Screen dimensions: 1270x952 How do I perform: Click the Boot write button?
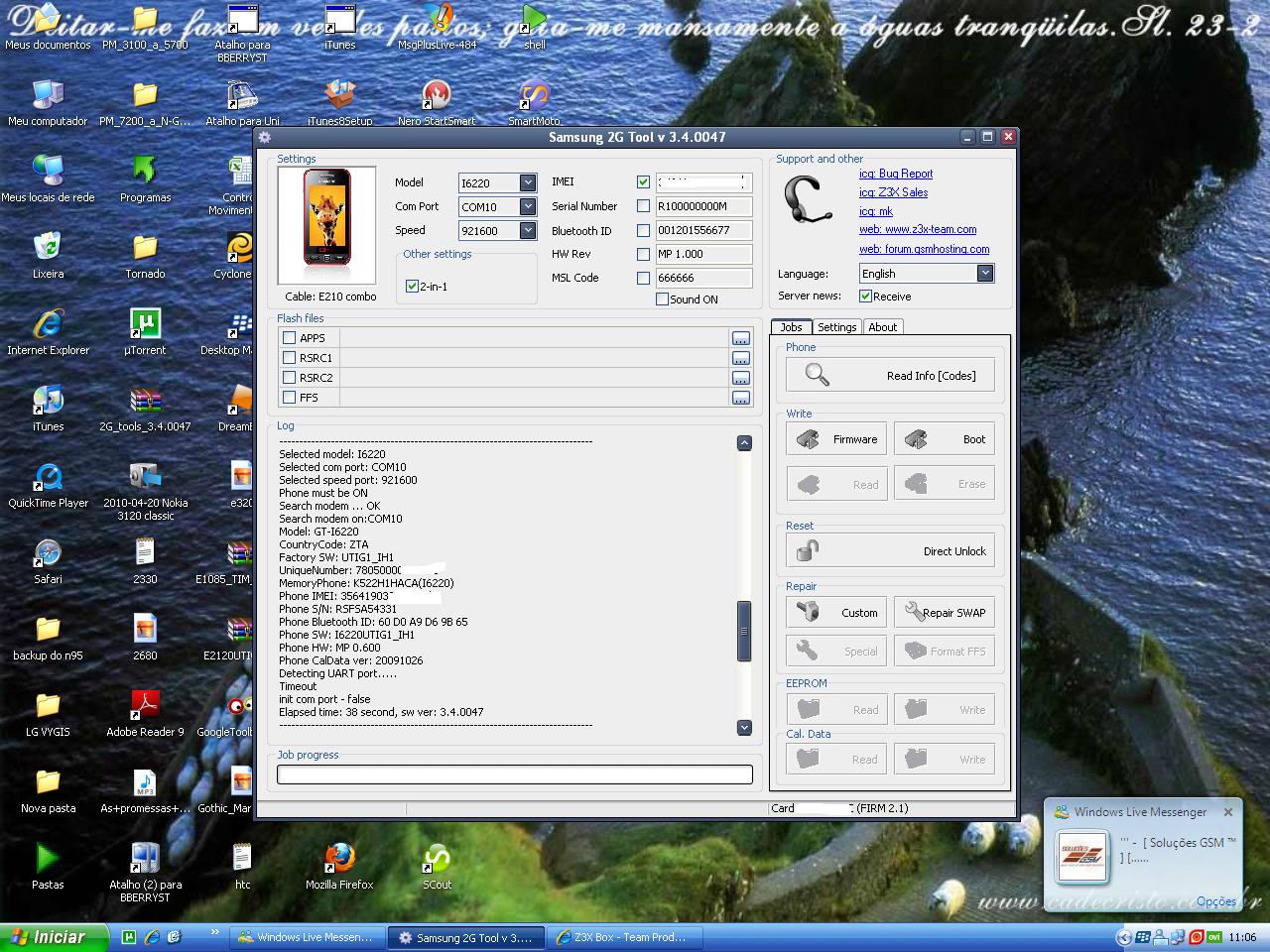[945, 438]
